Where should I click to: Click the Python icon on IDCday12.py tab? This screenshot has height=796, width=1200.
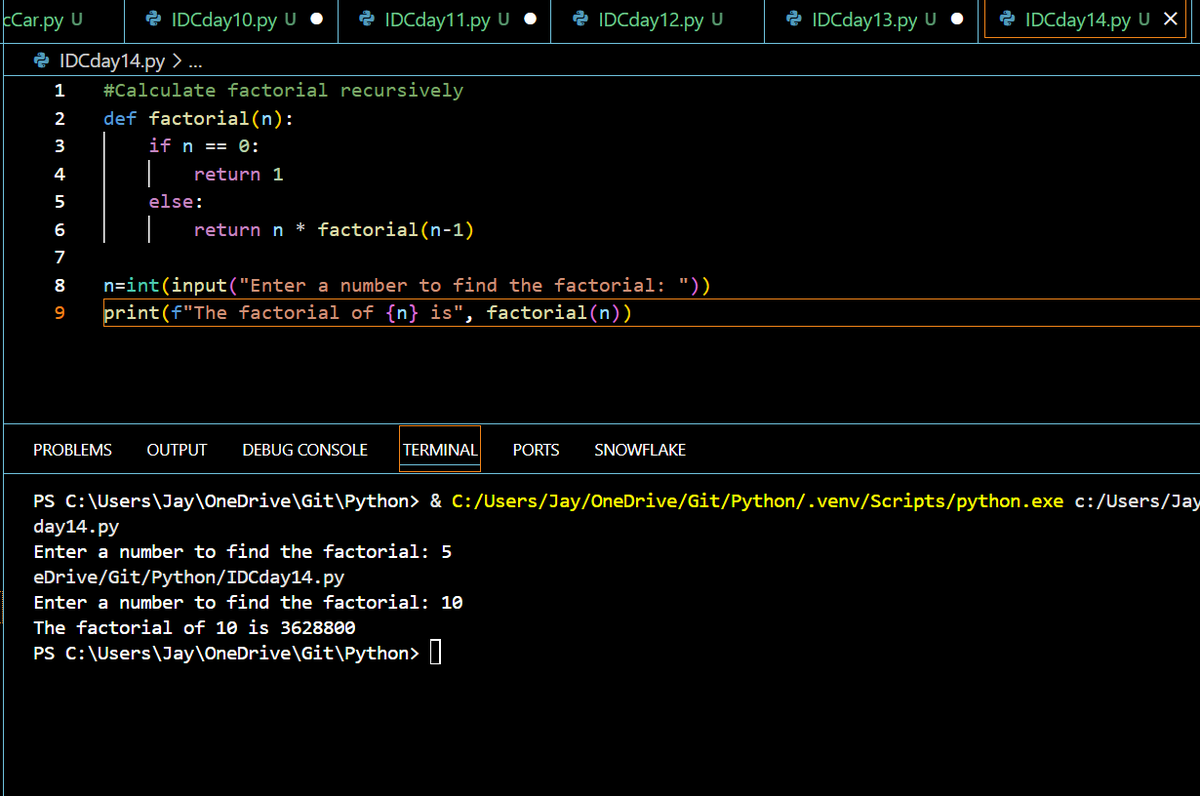coord(580,19)
